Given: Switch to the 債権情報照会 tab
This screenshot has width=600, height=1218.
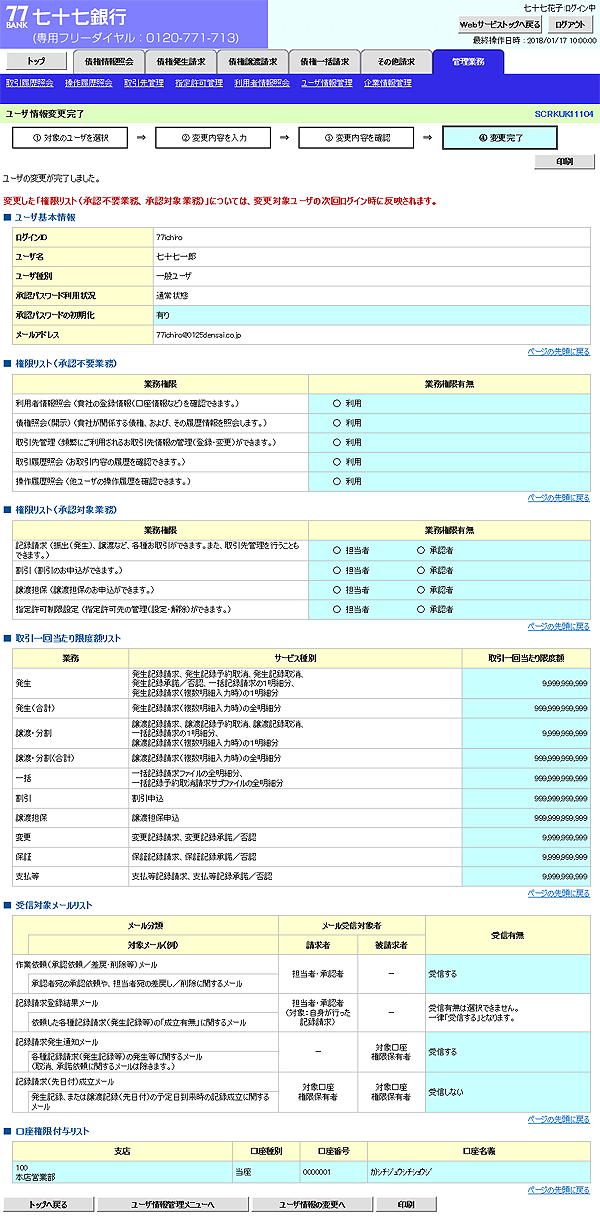Looking at the screenshot, I should 108,62.
